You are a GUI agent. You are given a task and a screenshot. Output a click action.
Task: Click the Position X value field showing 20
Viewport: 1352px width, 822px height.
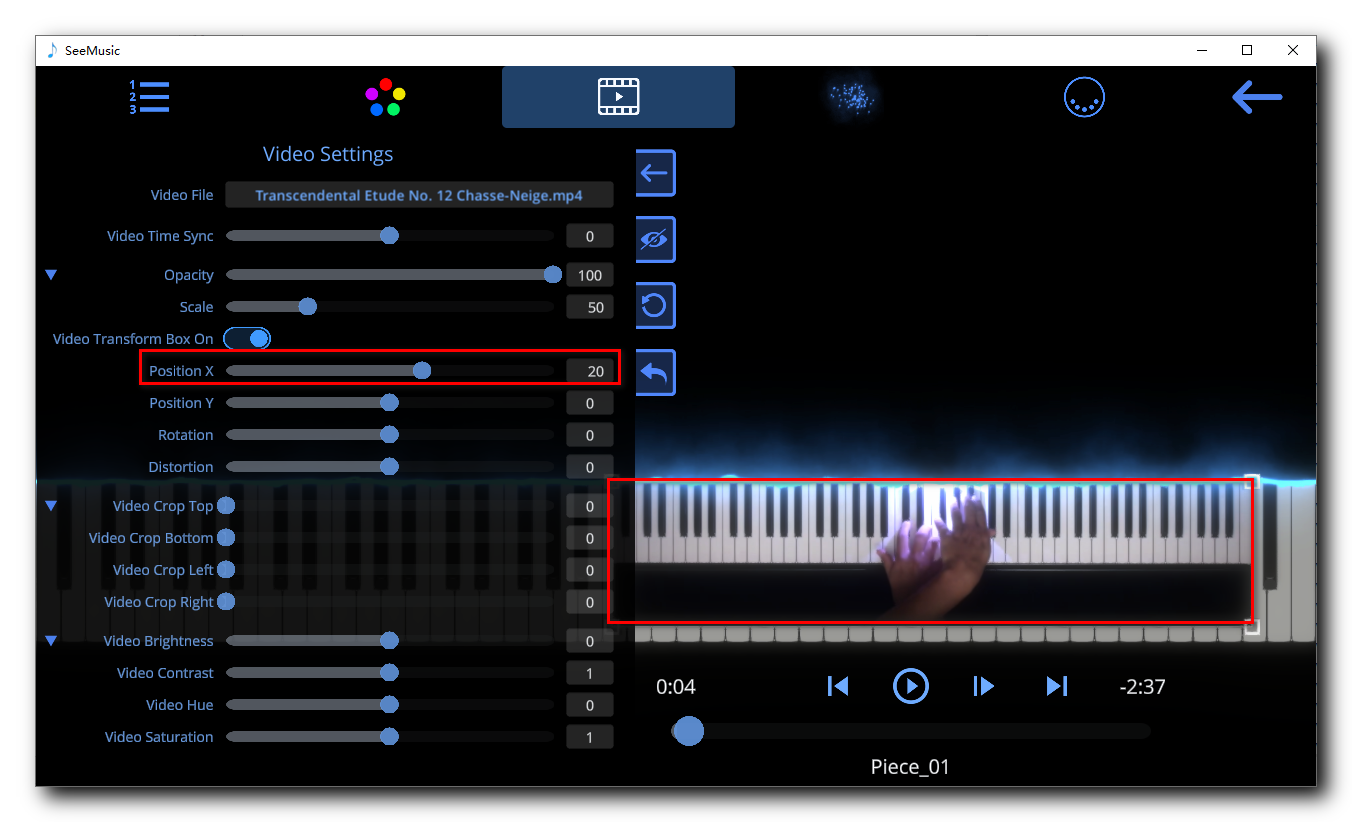pos(590,371)
